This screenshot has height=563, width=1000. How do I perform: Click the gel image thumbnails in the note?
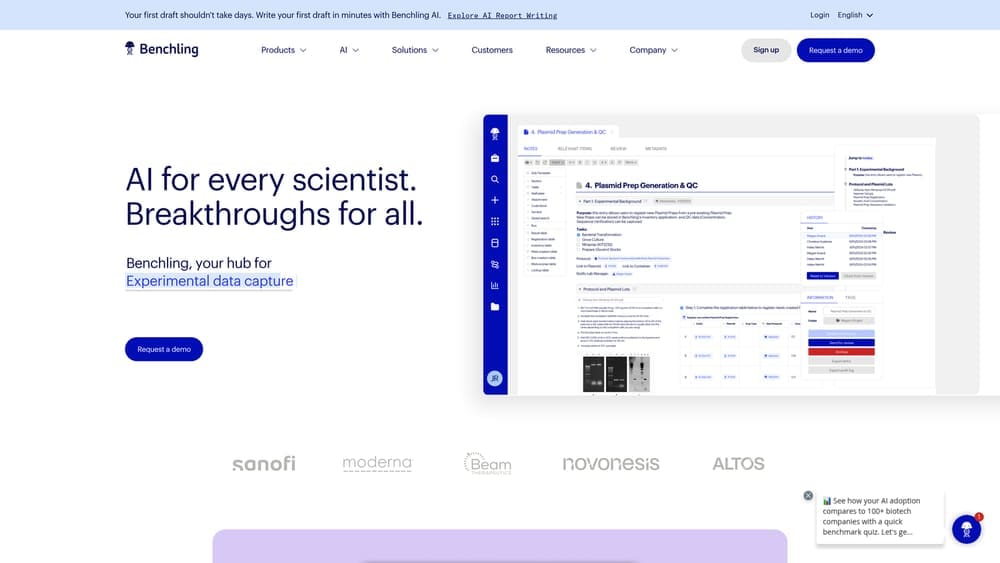[x=616, y=373]
